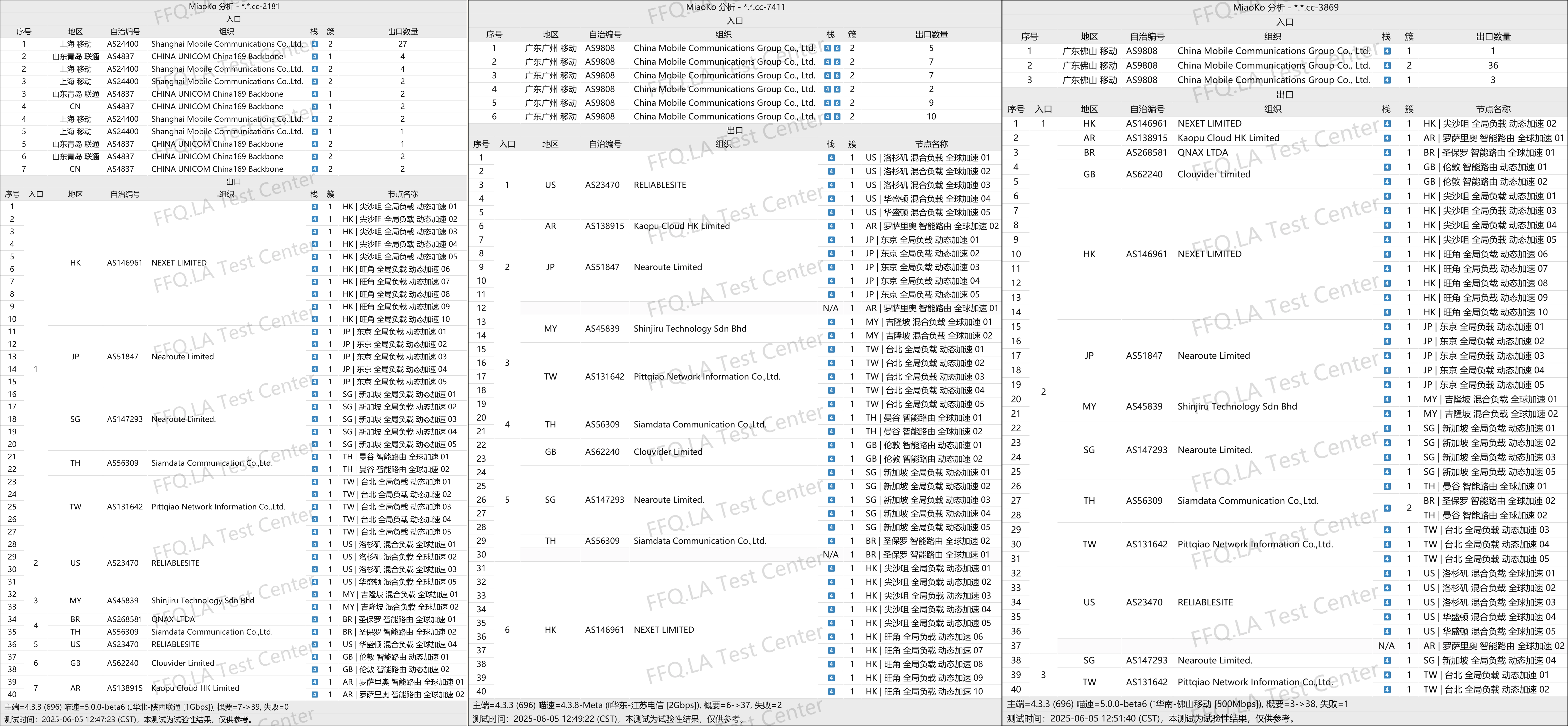Click IPv6 badge in sixth cc-7411 entry row

coord(837,117)
